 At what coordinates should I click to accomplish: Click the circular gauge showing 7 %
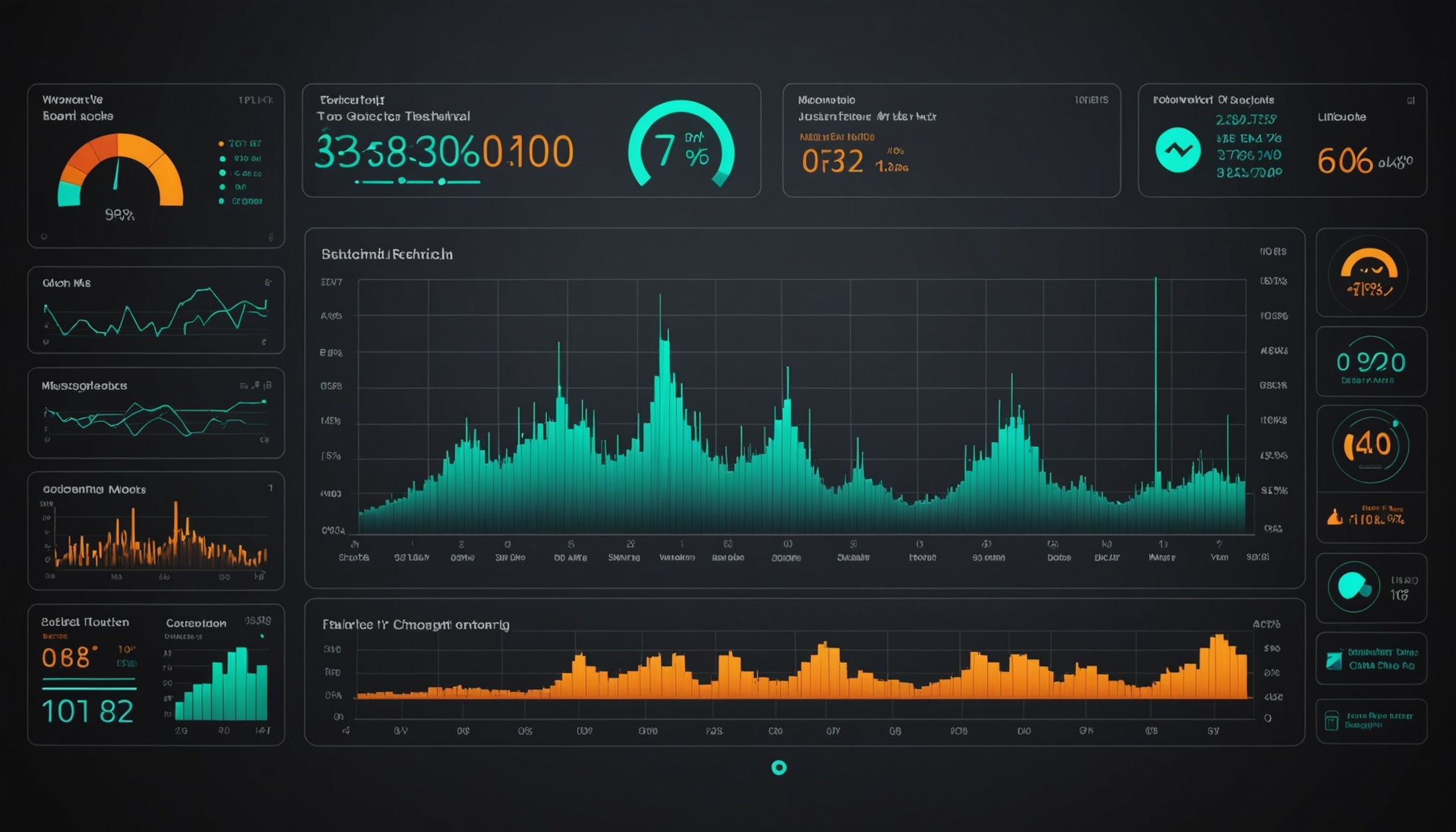pos(681,144)
